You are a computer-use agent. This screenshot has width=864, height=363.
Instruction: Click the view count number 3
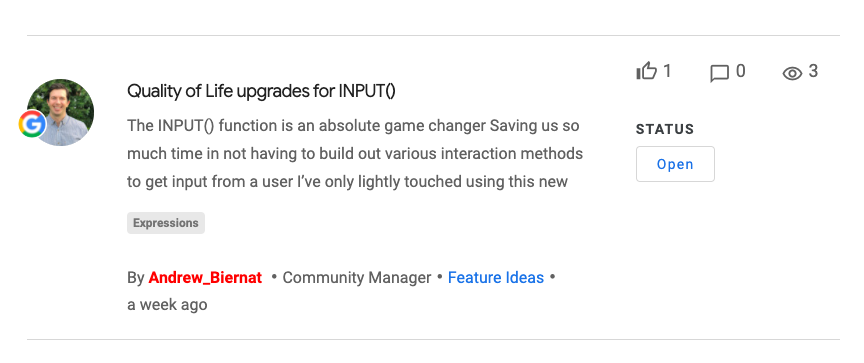point(813,71)
